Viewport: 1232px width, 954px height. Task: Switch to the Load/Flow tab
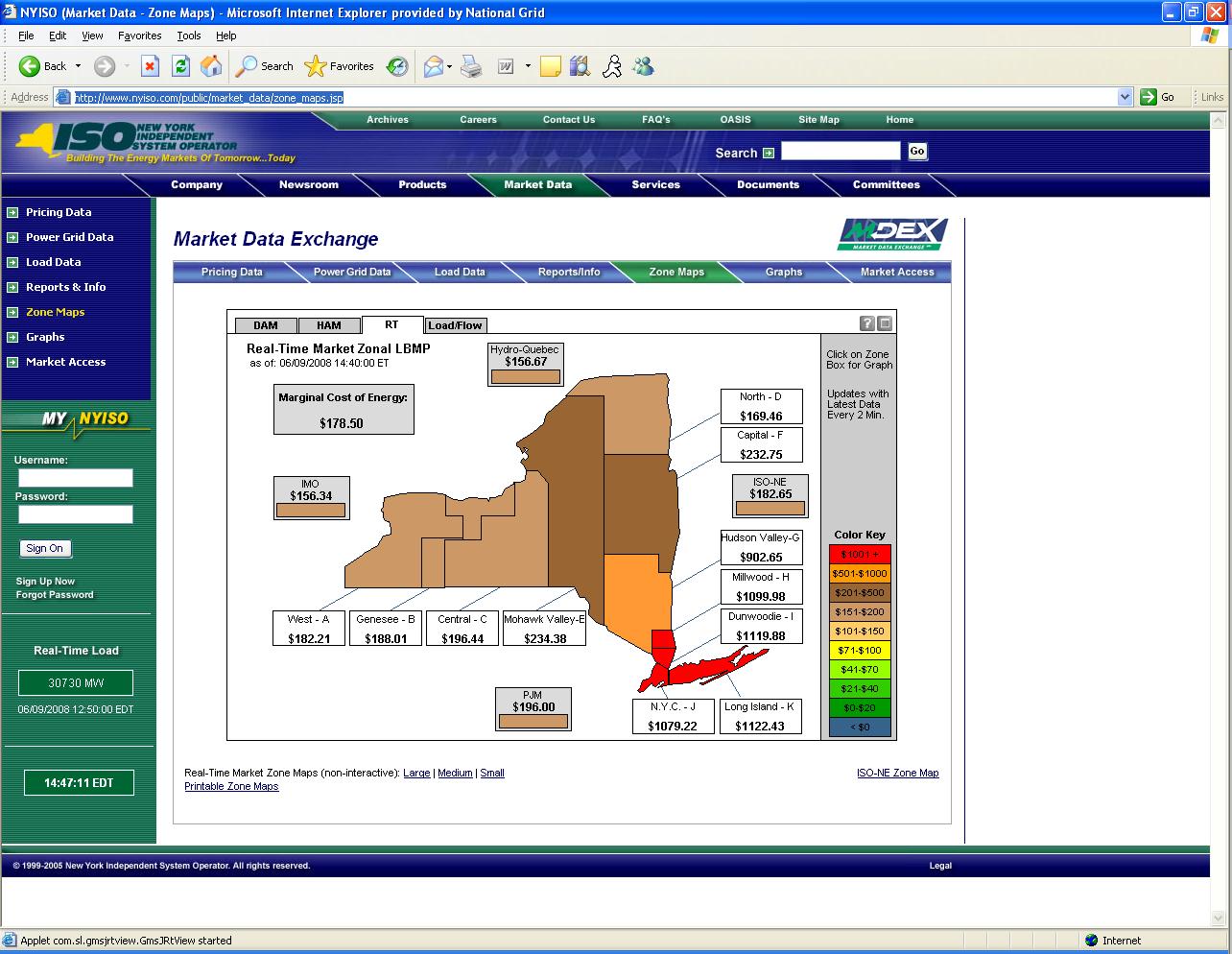coord(456,325)
